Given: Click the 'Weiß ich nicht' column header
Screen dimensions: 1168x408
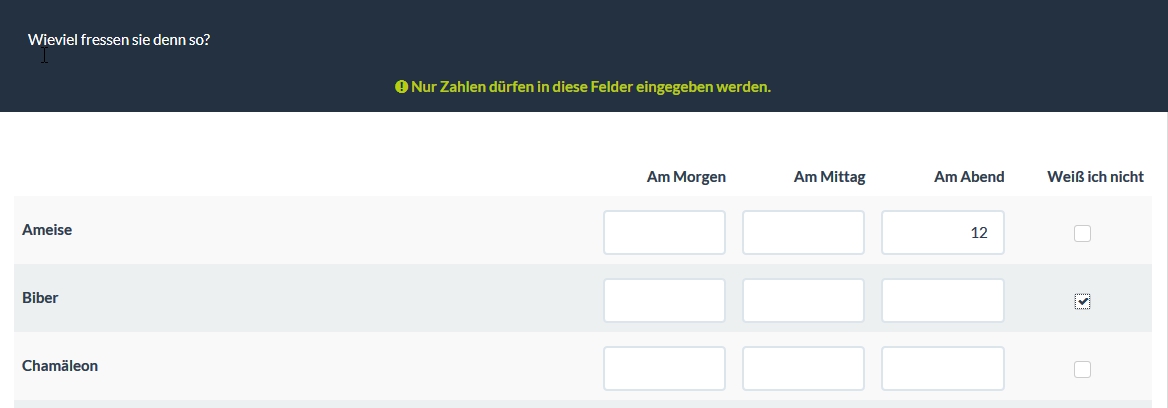Looking at the screenshot, I should (x=1095, y=177).
